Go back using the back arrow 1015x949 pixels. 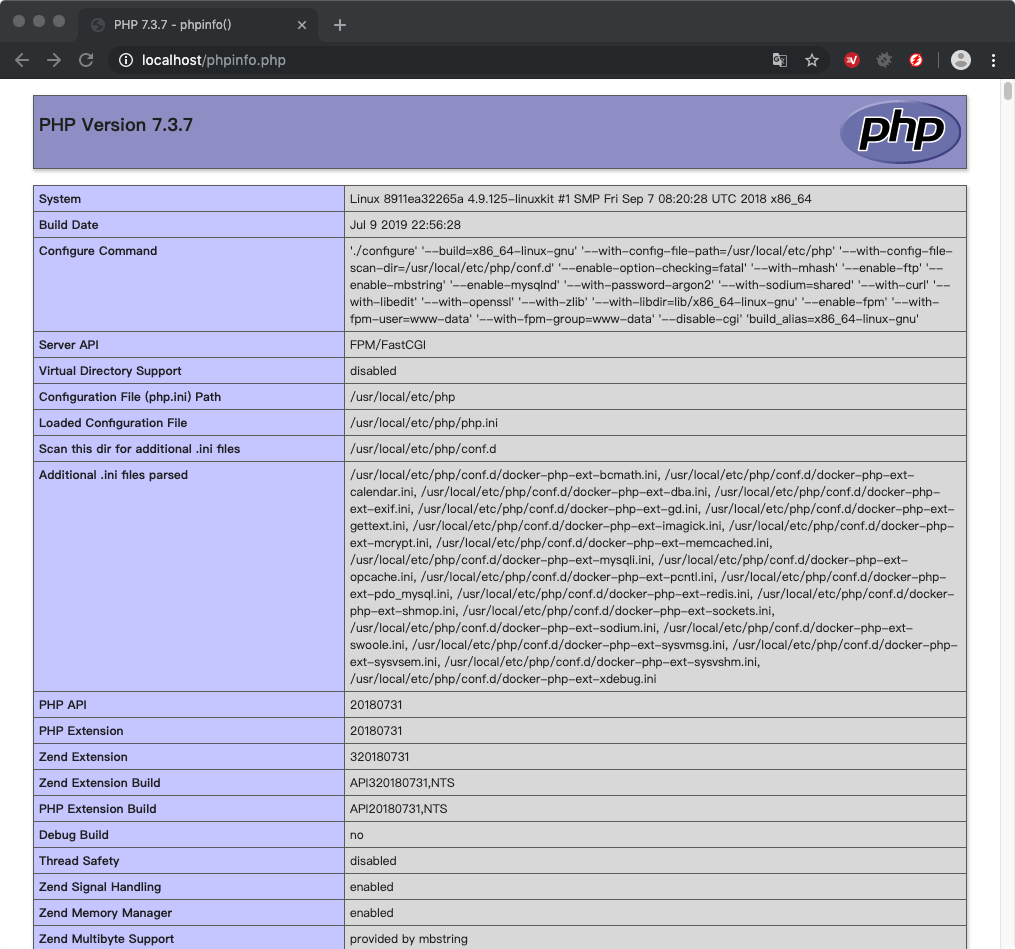[x=22, y=60]
